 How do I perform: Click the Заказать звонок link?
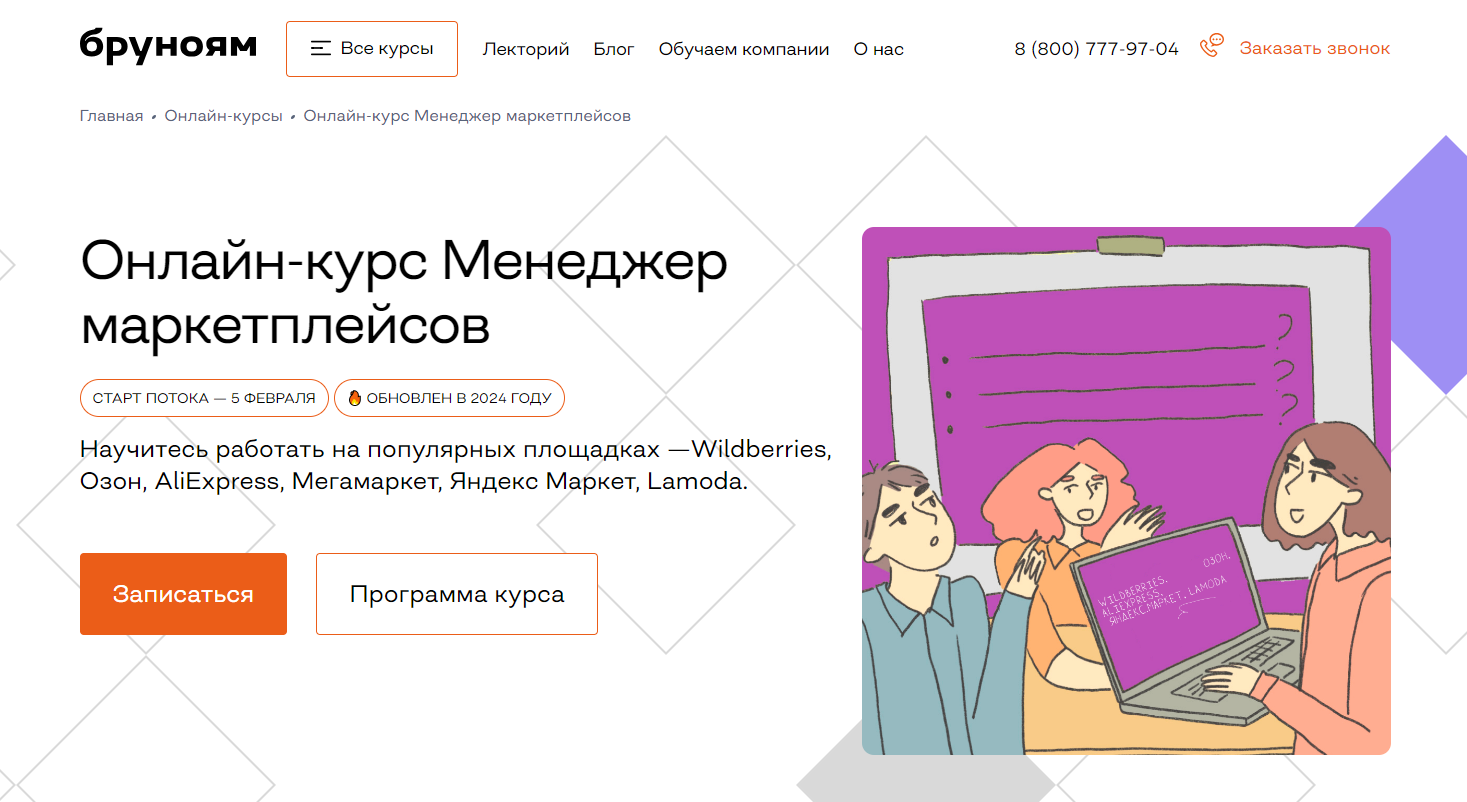[x=1315, y=48]
